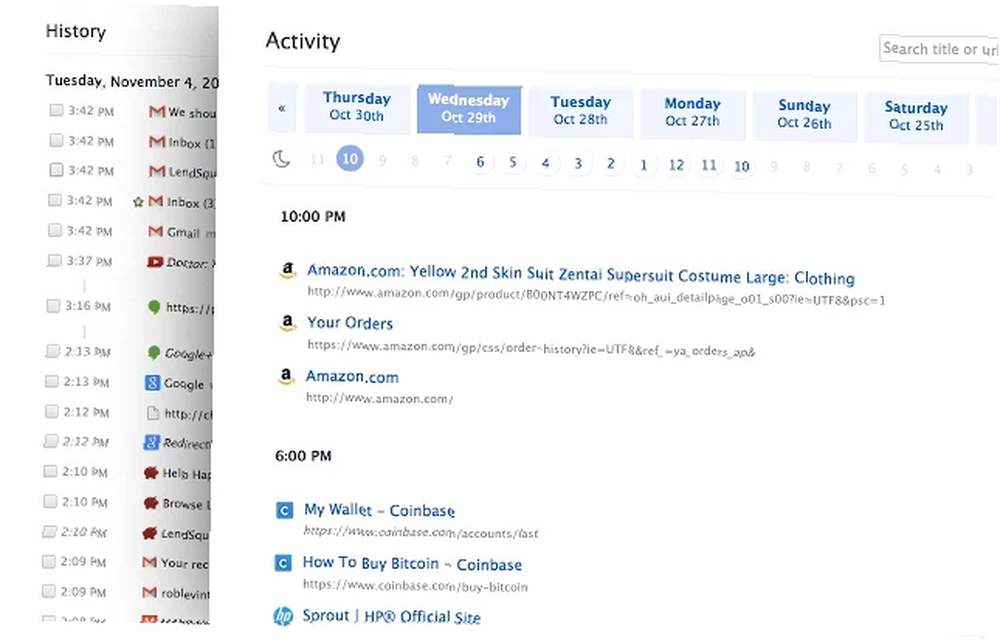Open the Your Orders link
This screenshot has width=1000, height=640.
pos(350,323)
